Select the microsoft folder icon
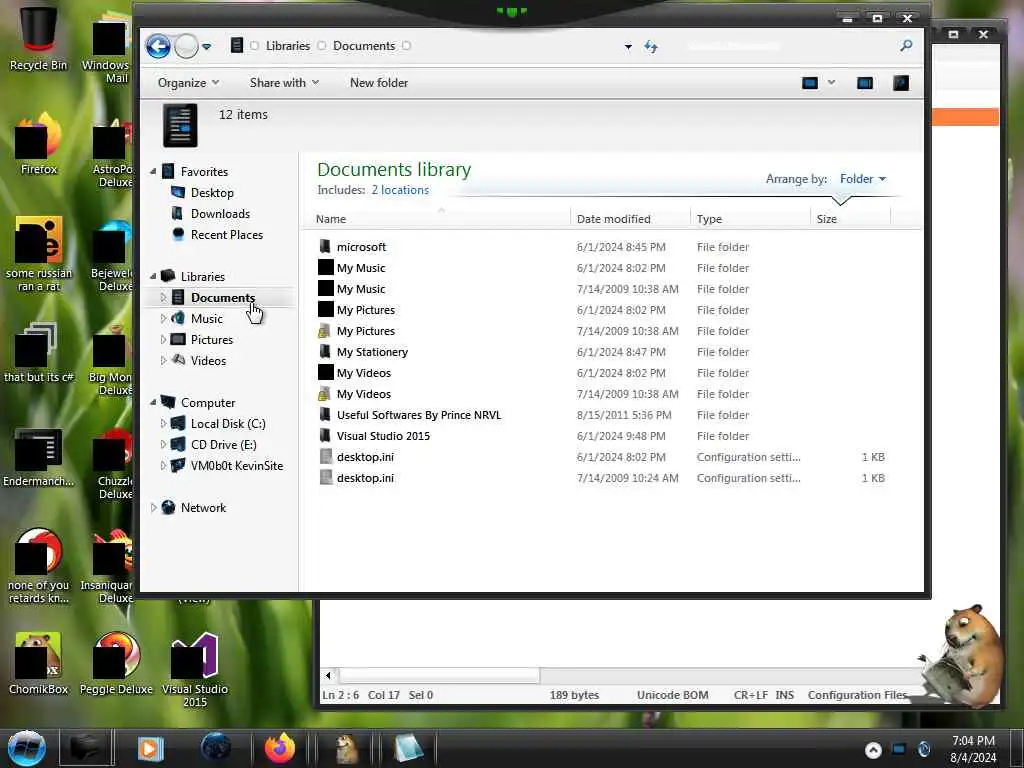Image resolution: width=1024 pixels, height=768 pixels. 325,247
